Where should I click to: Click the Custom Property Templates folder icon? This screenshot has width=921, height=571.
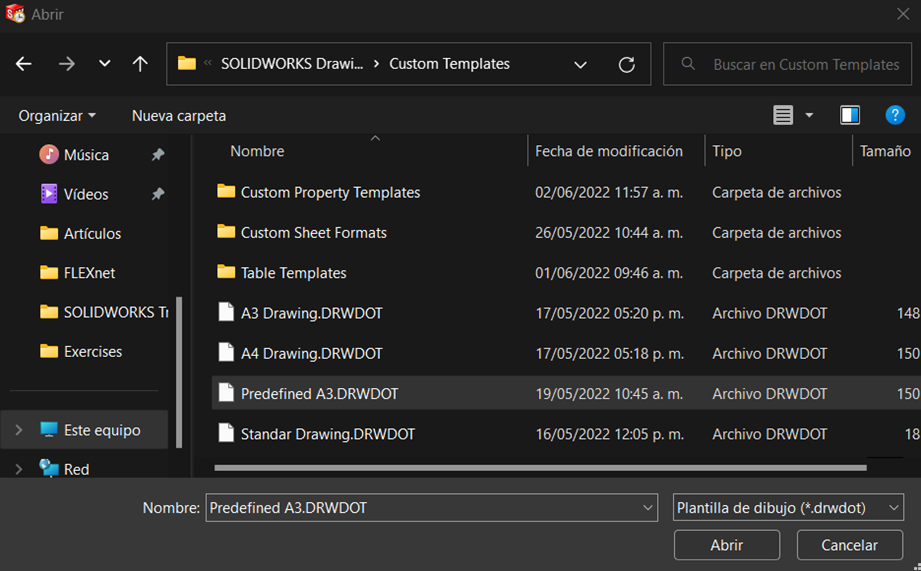click(x=226, y=191)
